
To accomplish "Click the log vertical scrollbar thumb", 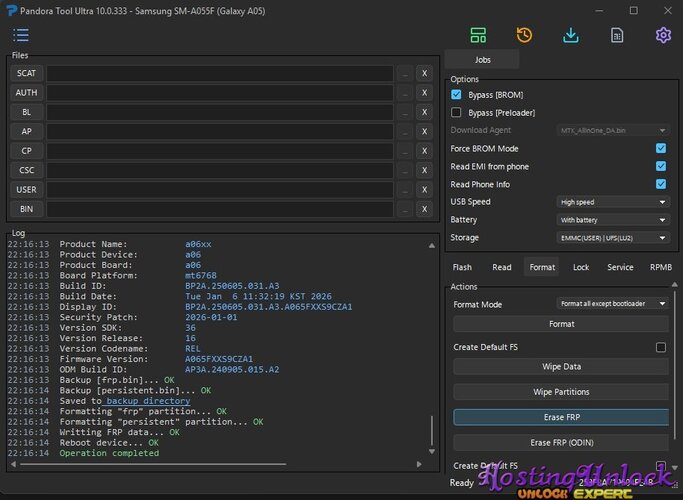I will 432,431.
